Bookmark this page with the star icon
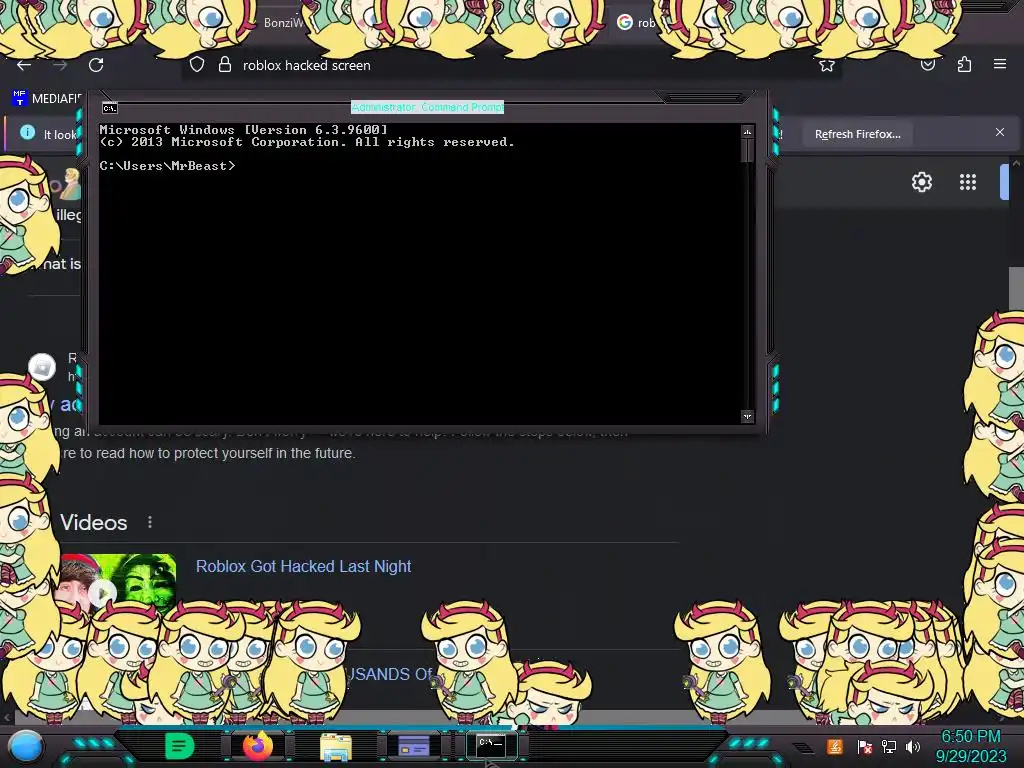 [x=827, y=65]
